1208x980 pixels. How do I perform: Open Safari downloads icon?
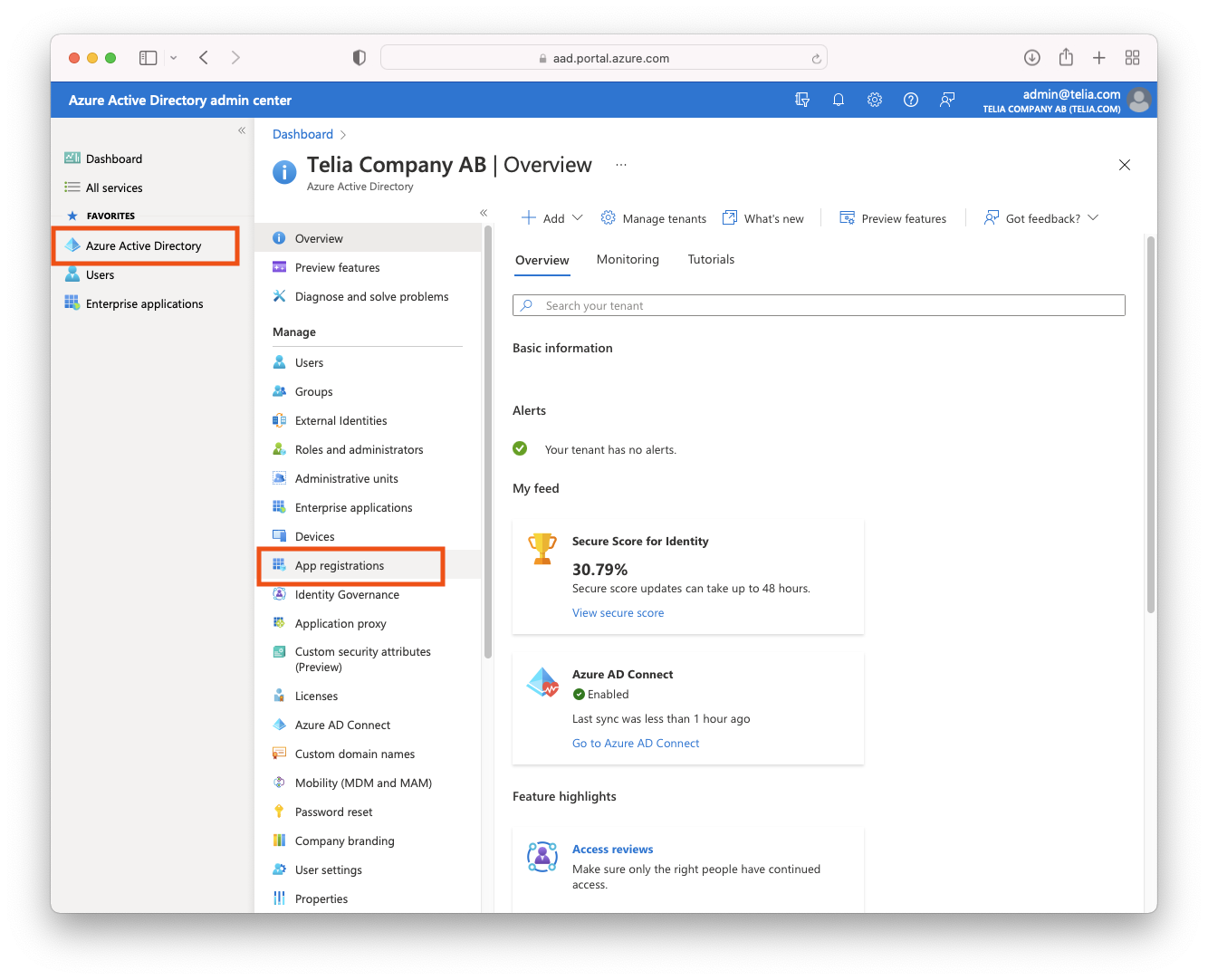click(x=1032, y=58)
